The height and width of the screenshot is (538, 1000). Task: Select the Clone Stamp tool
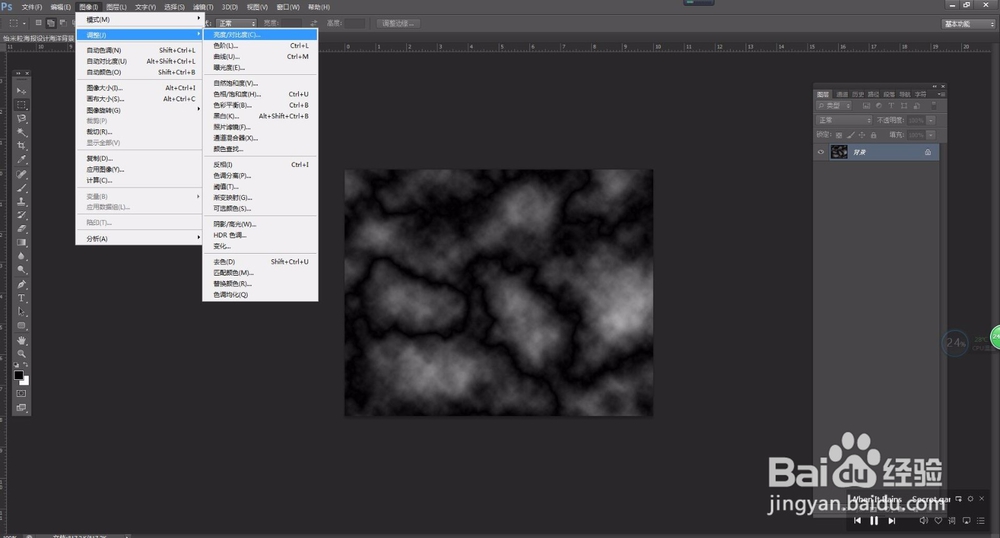[x=21, y=201]
